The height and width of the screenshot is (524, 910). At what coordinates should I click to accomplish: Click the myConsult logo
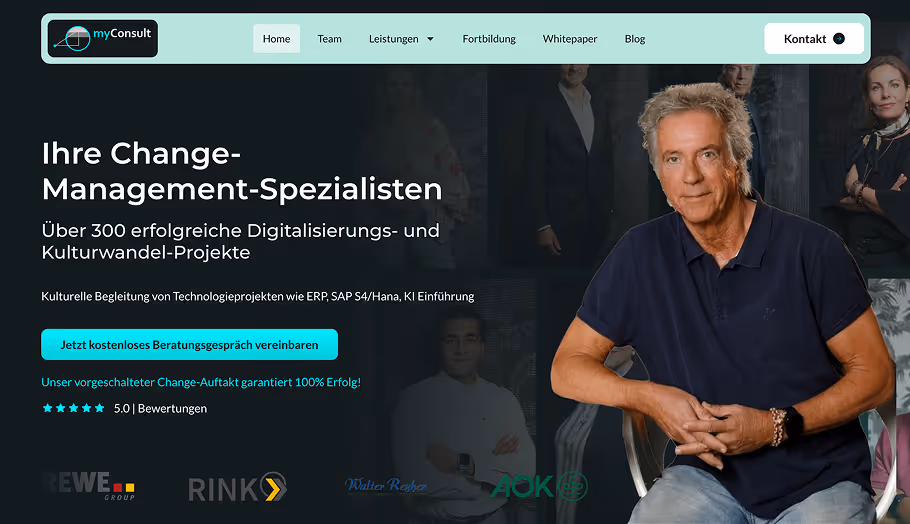click(103, 39)
